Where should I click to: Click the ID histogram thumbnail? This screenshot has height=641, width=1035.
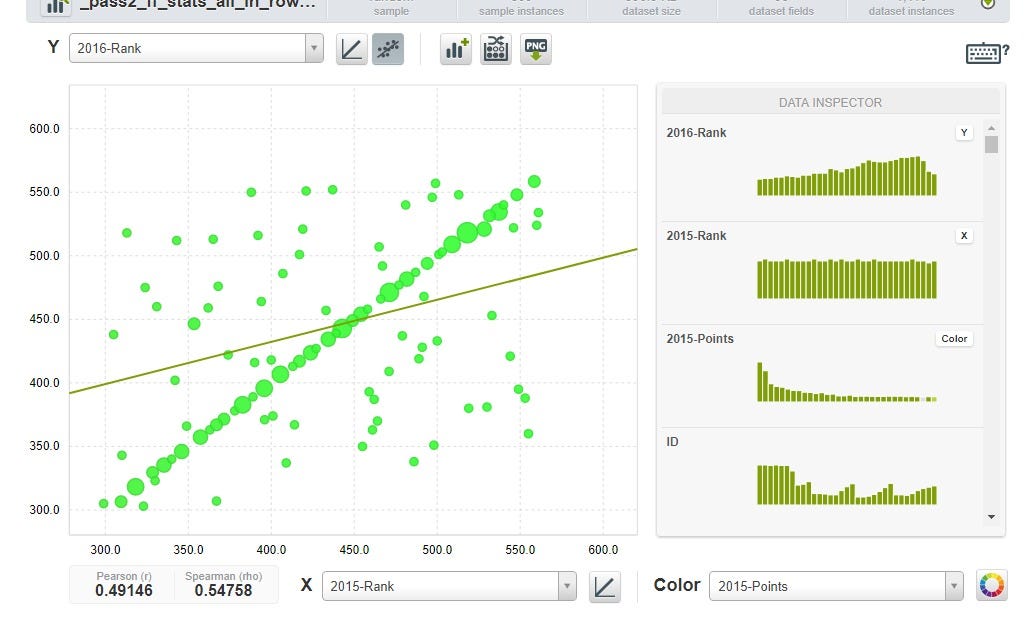tap(847, 485)
